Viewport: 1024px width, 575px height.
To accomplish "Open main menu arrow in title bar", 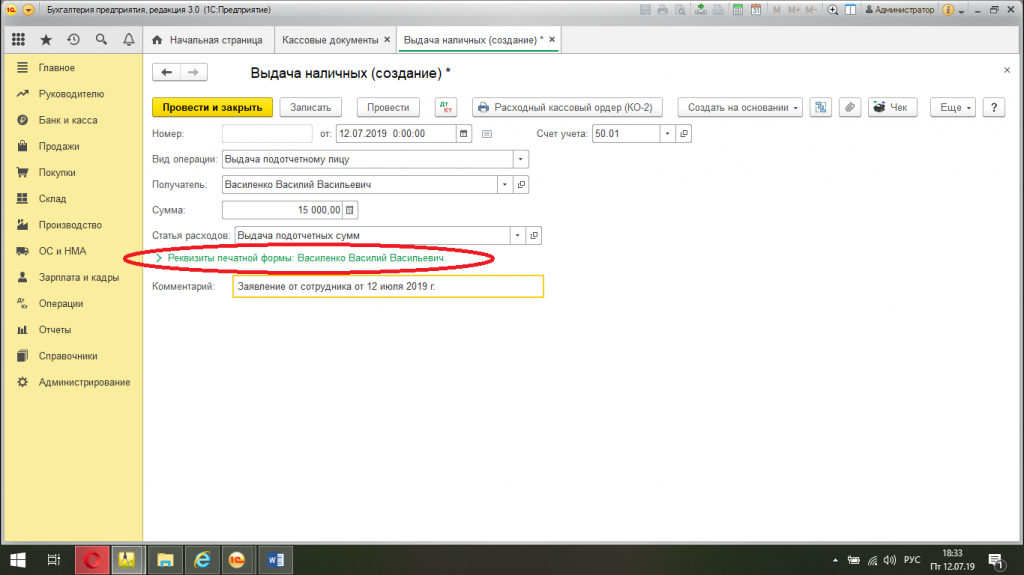I will (28, 10).
